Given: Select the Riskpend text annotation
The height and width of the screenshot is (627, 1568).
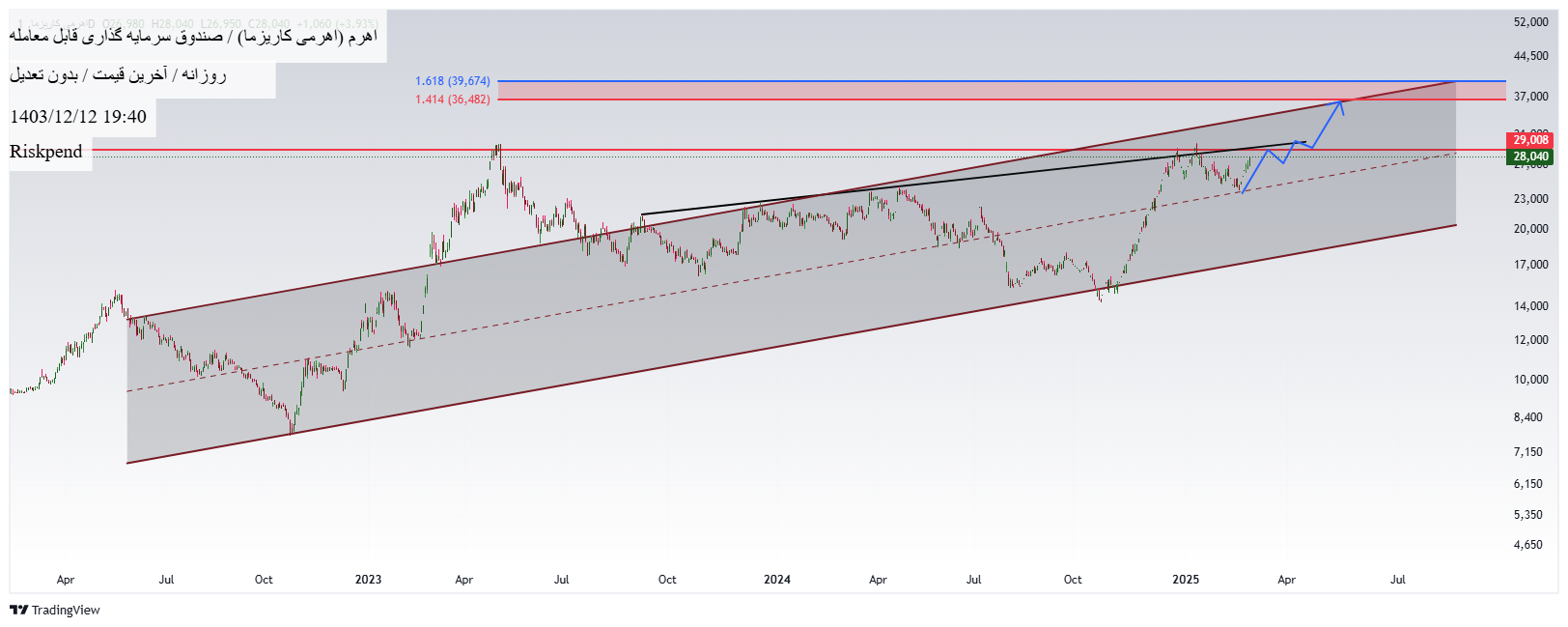Looking at the screenshot, I should (46, 152).
